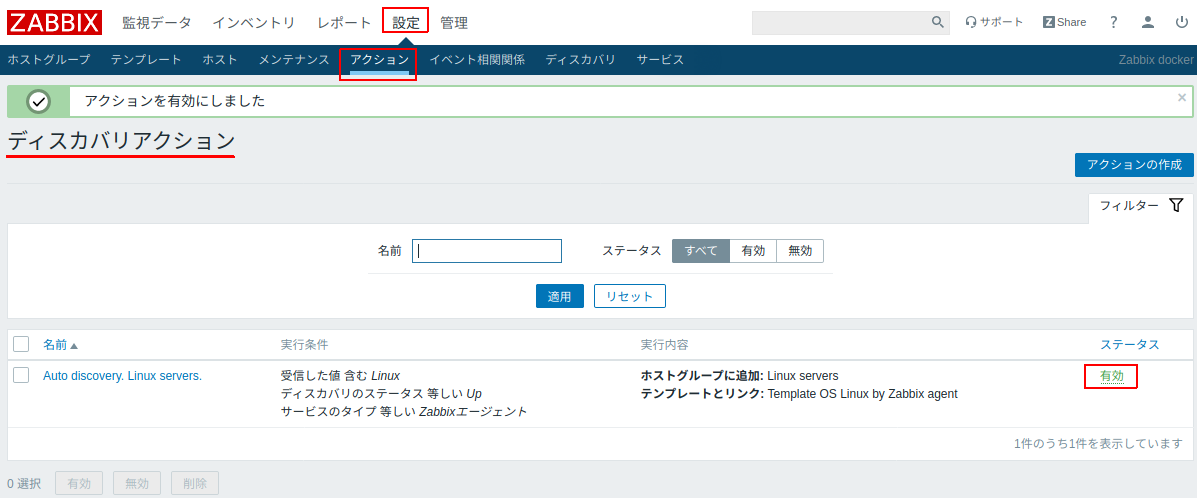Click the 削除 delete button

click(x=195, y=483)
